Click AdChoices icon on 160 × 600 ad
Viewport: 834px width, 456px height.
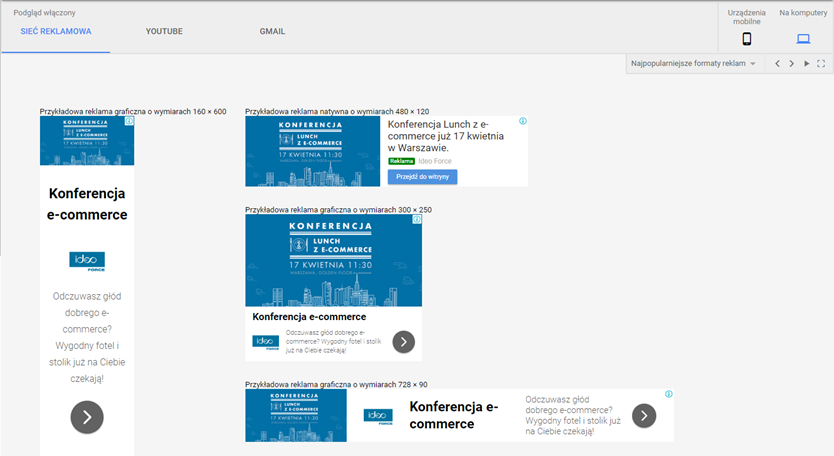coord(129,121)
